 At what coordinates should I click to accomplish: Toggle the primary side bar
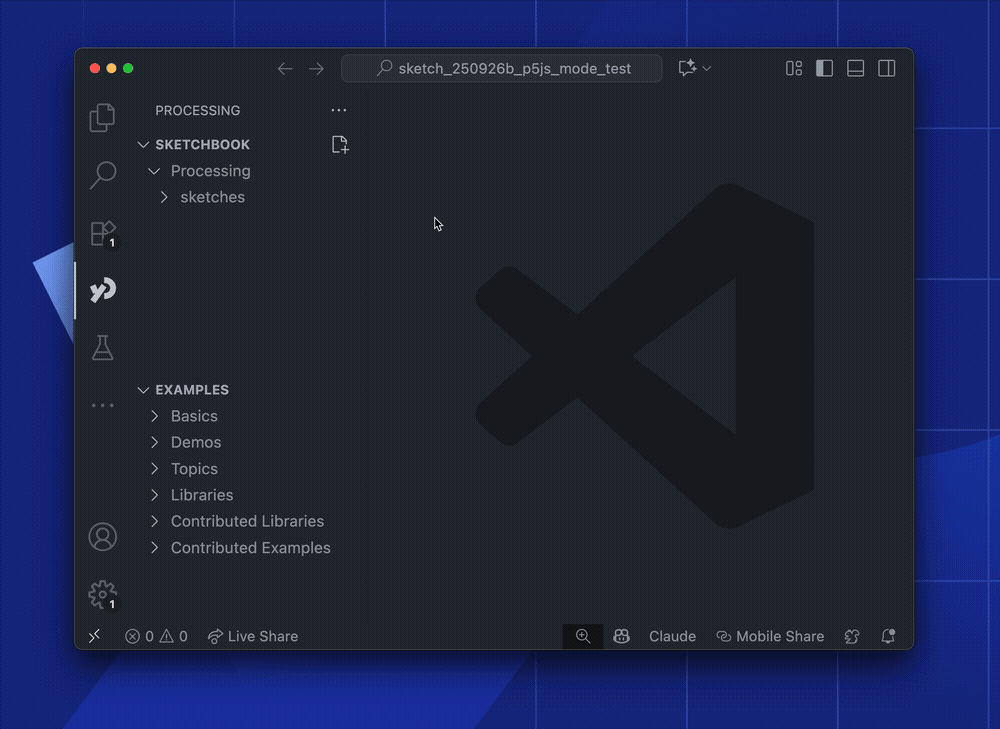coord(824,68)
